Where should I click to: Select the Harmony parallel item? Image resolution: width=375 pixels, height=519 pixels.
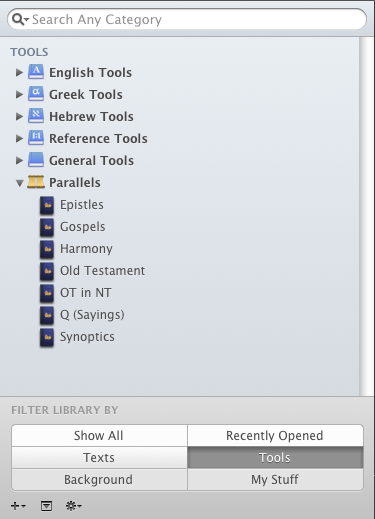point(86,249)
